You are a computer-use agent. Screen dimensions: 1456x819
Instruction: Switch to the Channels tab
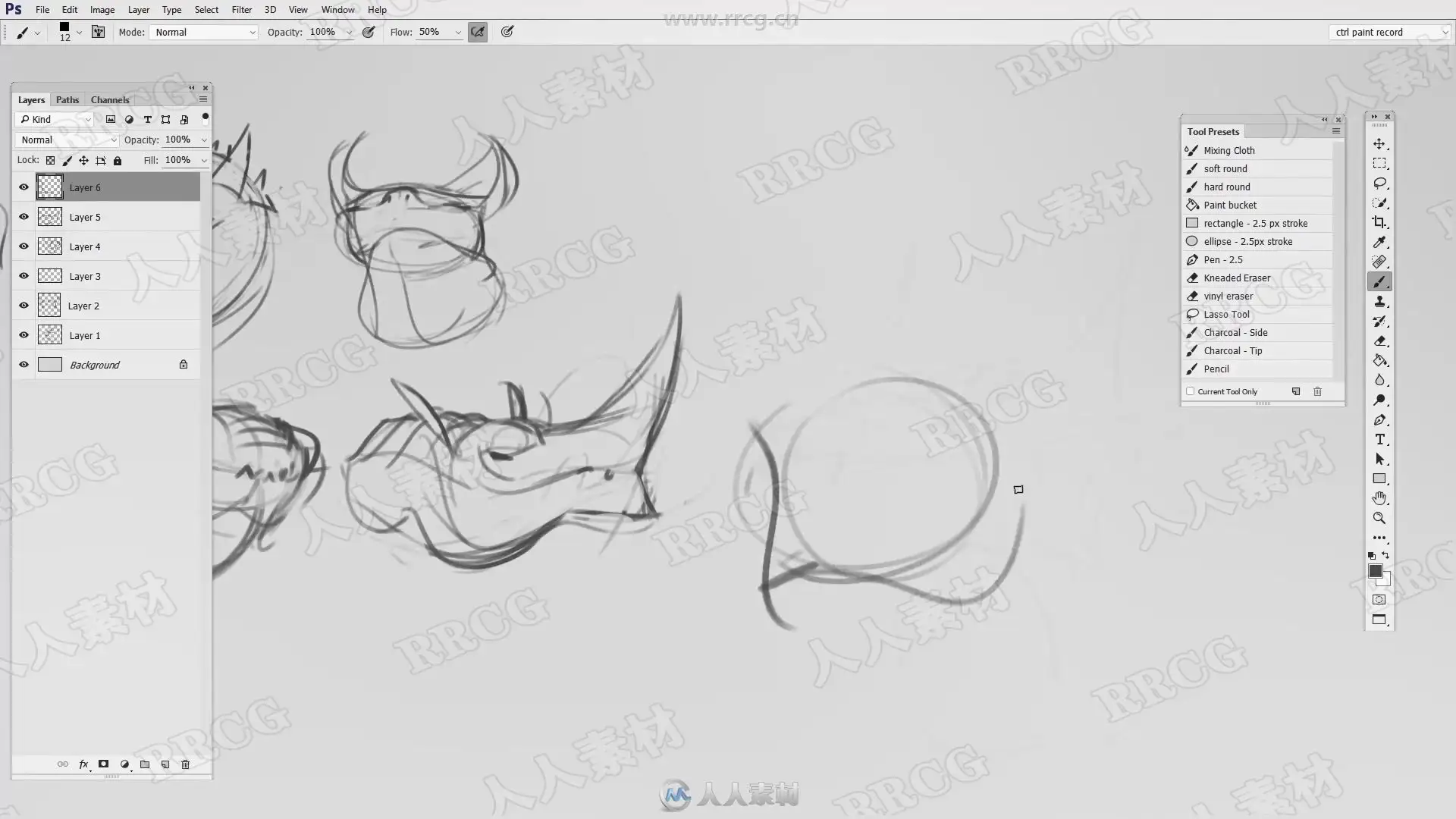tap(110, 100)
